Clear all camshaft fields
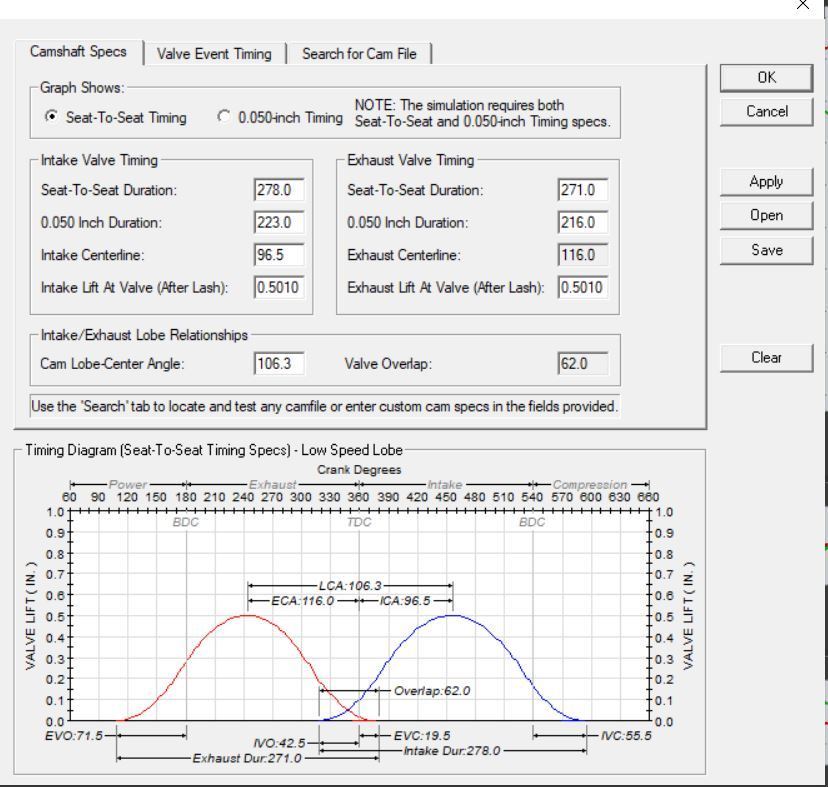Image resolution: width=828 pixels, height=787 pixels. click(767, 357)
